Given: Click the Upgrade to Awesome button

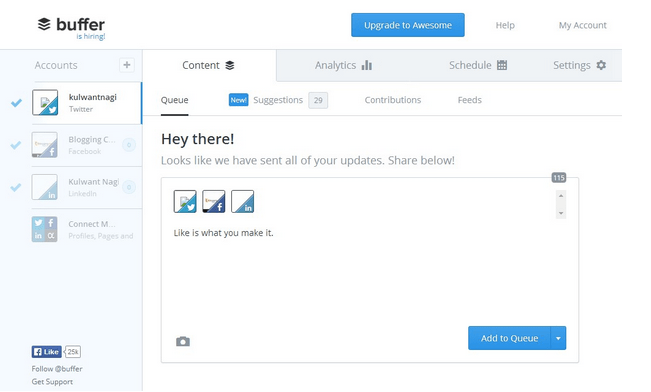Looking at the screenshot, I should (x=408, y=25).
